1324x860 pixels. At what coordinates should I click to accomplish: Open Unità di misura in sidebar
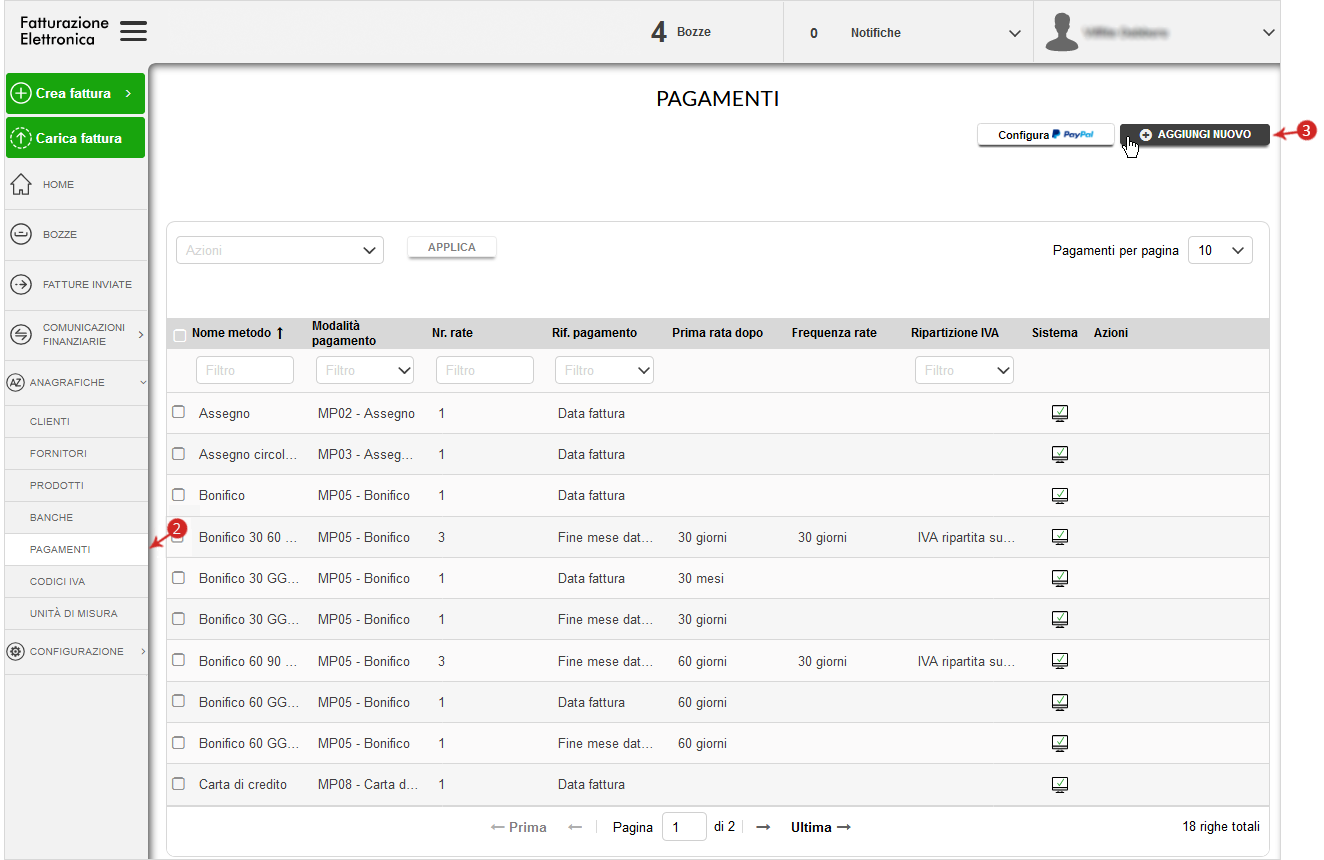76,614
